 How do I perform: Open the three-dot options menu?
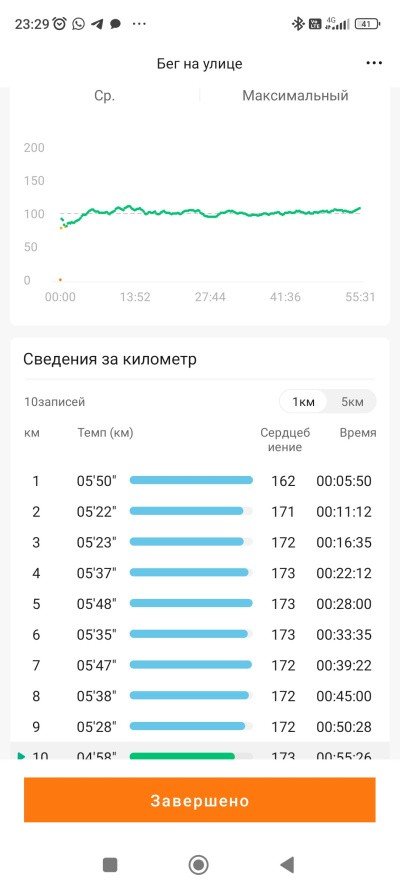coord(374,63)
